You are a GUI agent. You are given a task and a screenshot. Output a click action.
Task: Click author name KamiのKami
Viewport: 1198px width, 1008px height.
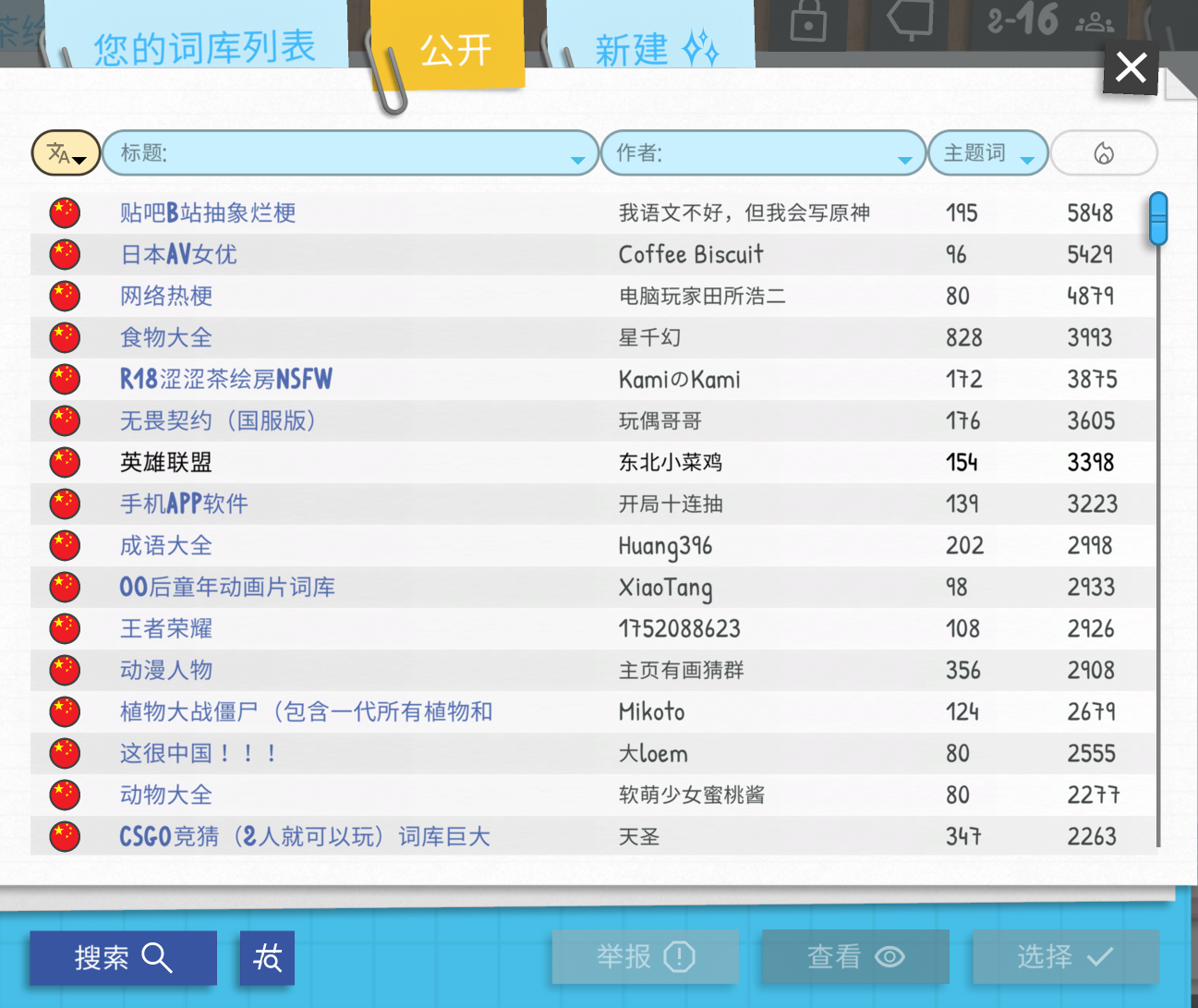(x=679, y=379)
